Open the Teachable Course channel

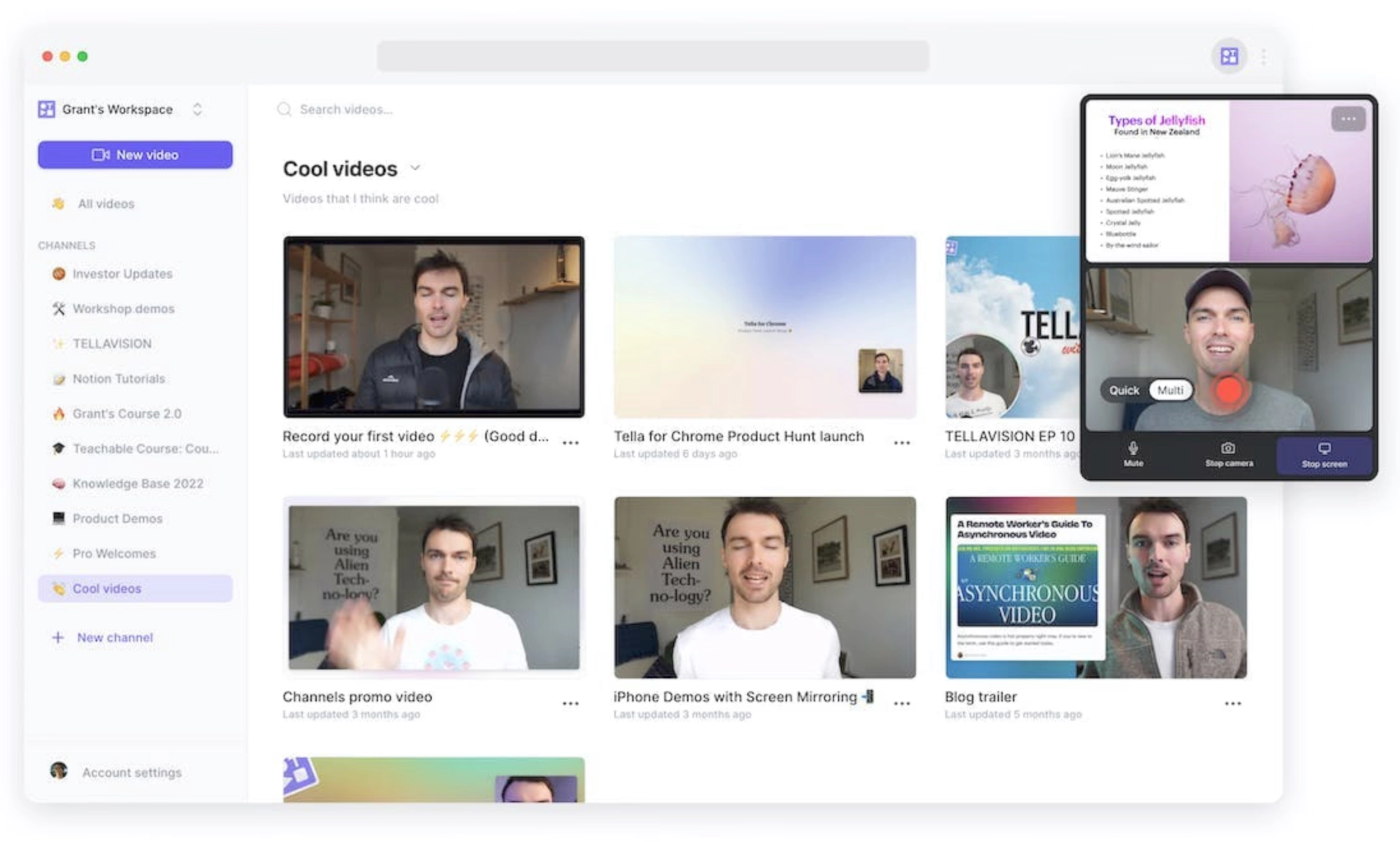(x=135, y=448)
